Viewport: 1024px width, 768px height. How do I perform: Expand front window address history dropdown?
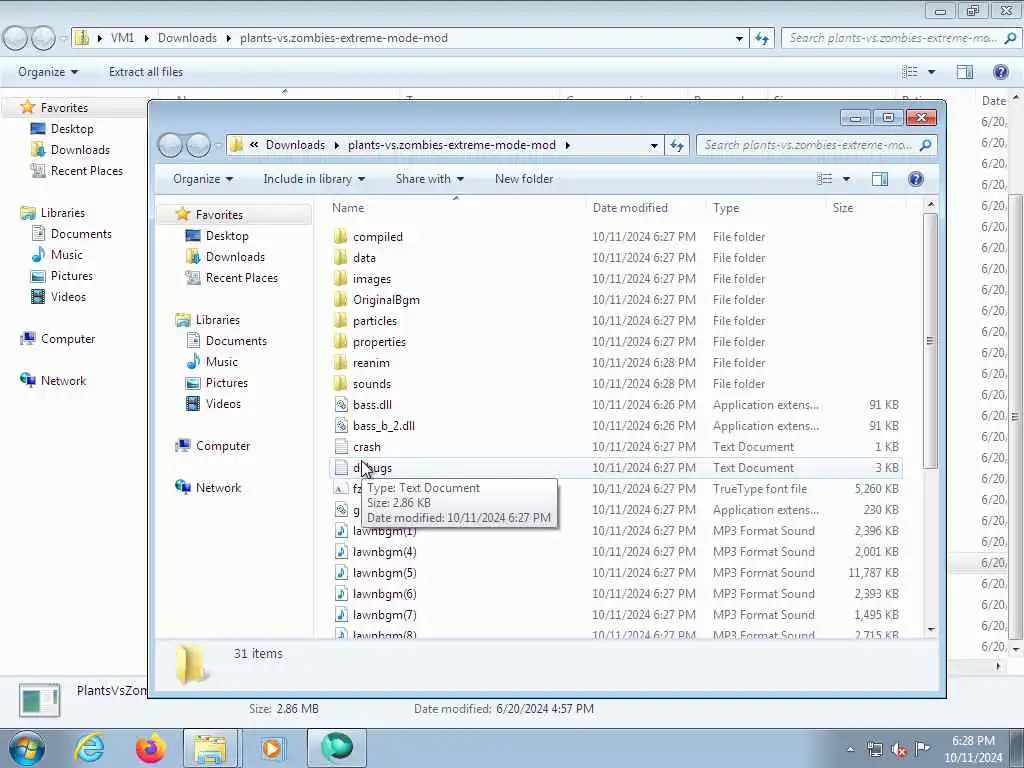click(654, 145)
